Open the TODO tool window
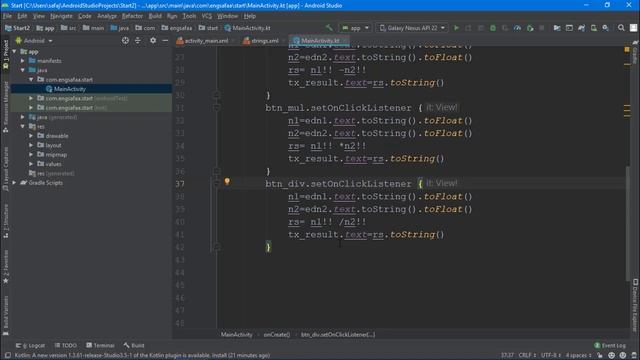 [66, 345]
